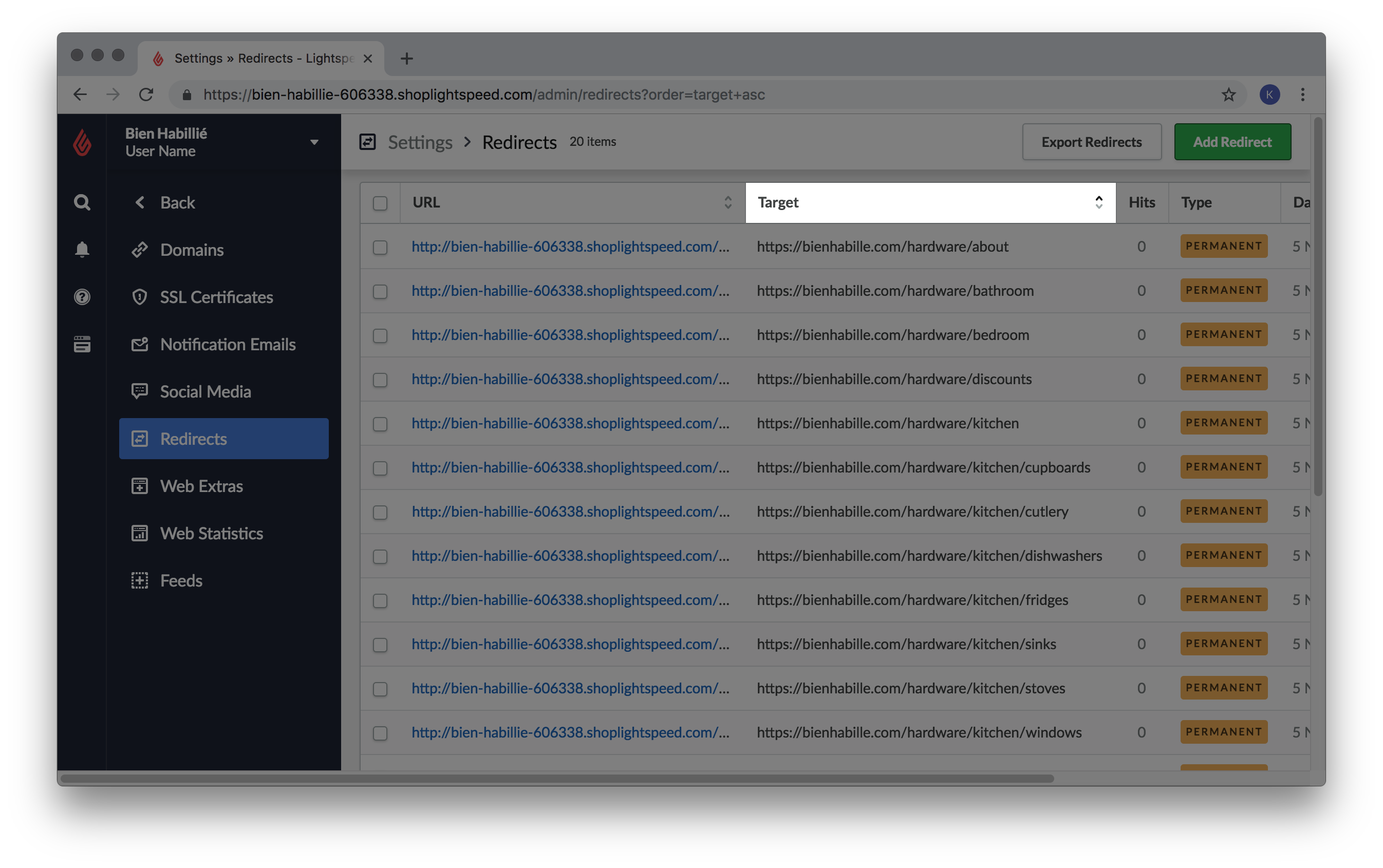Viewport: 1383px width, 868px height.
Task: Click the Feeds icon in sidebar
Action: coord(140,580)
